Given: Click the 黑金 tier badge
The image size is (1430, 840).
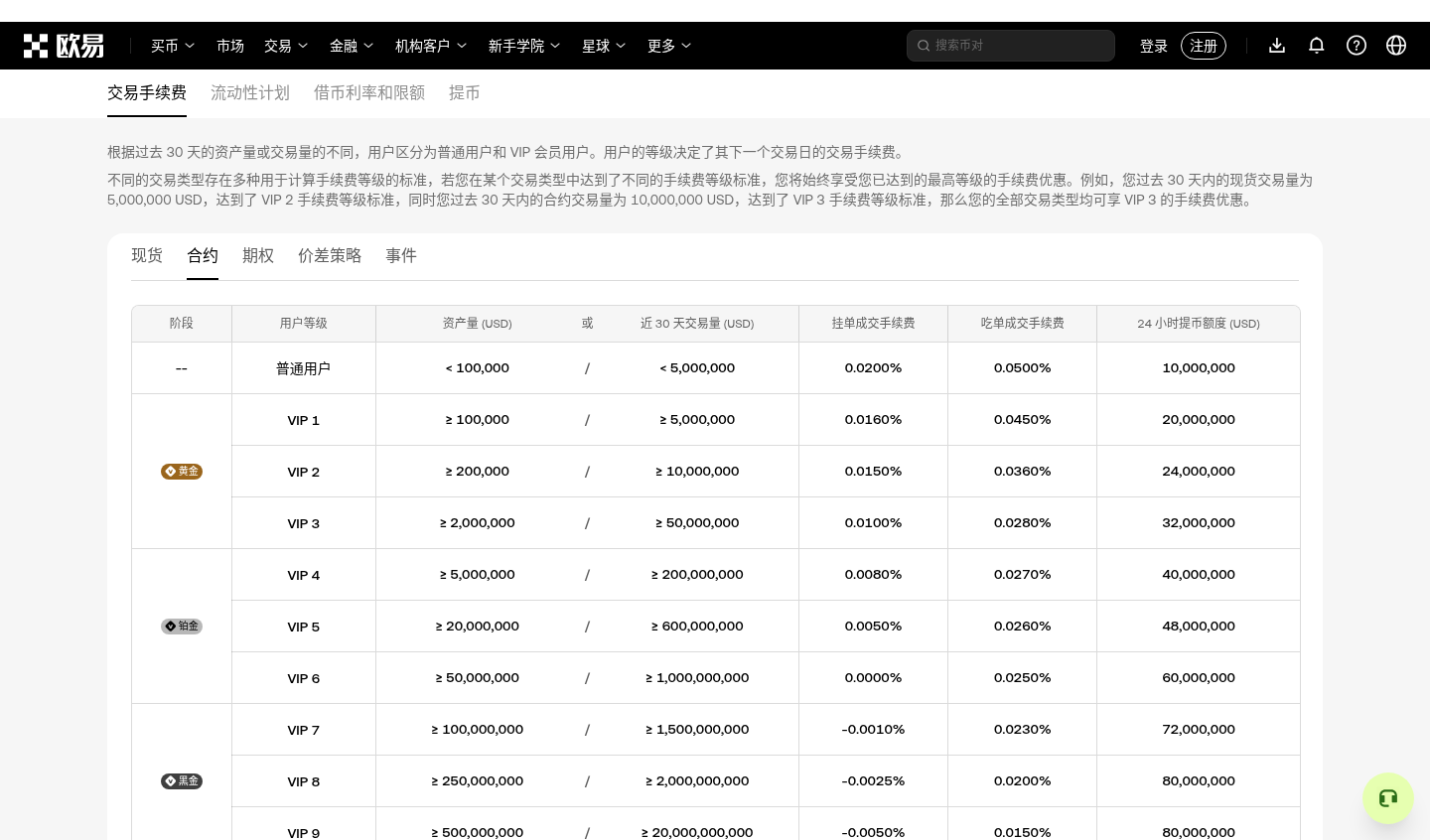Looking at the screenshot, I should pos(182,781).
